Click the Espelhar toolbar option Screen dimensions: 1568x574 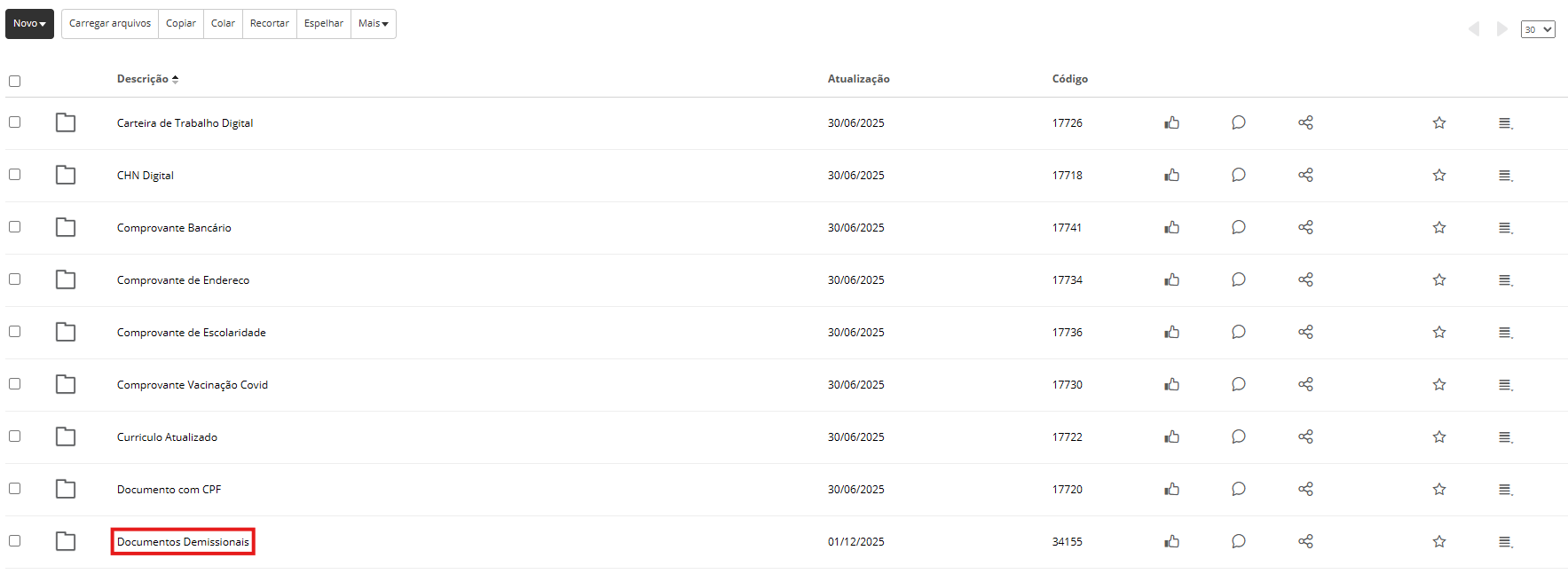(323, 24)
